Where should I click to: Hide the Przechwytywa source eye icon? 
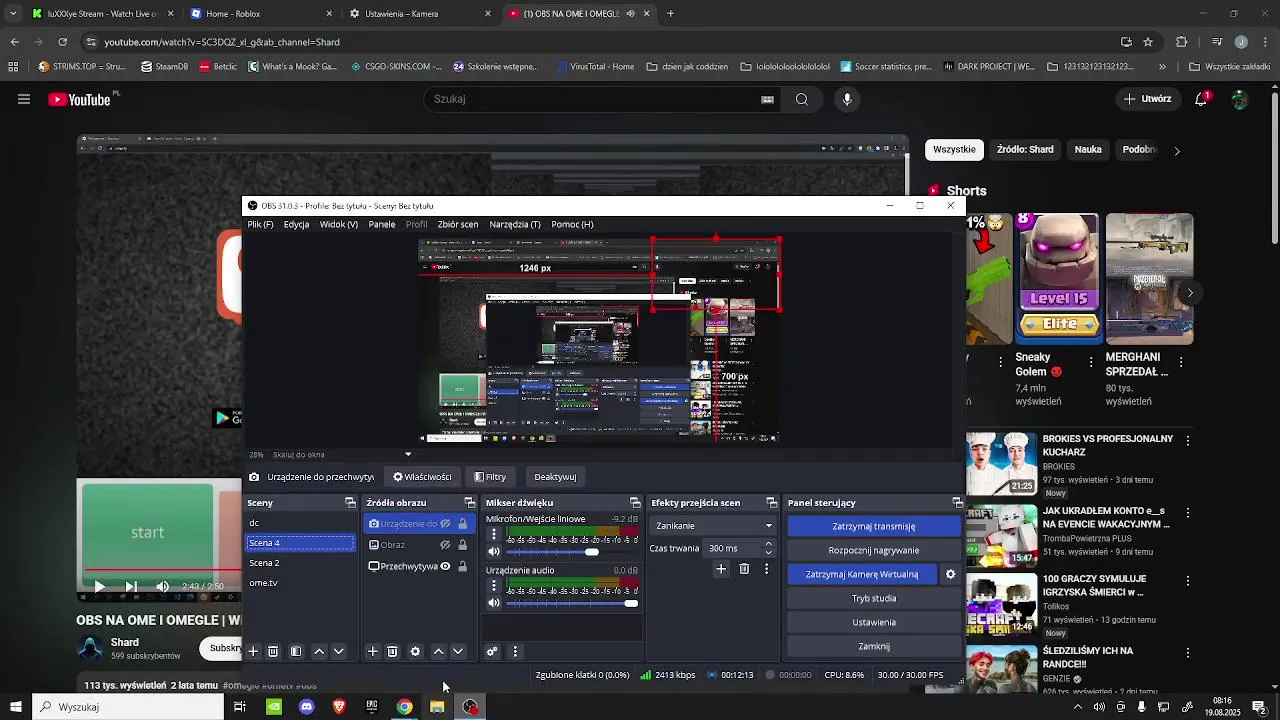(x=445, y=566)
